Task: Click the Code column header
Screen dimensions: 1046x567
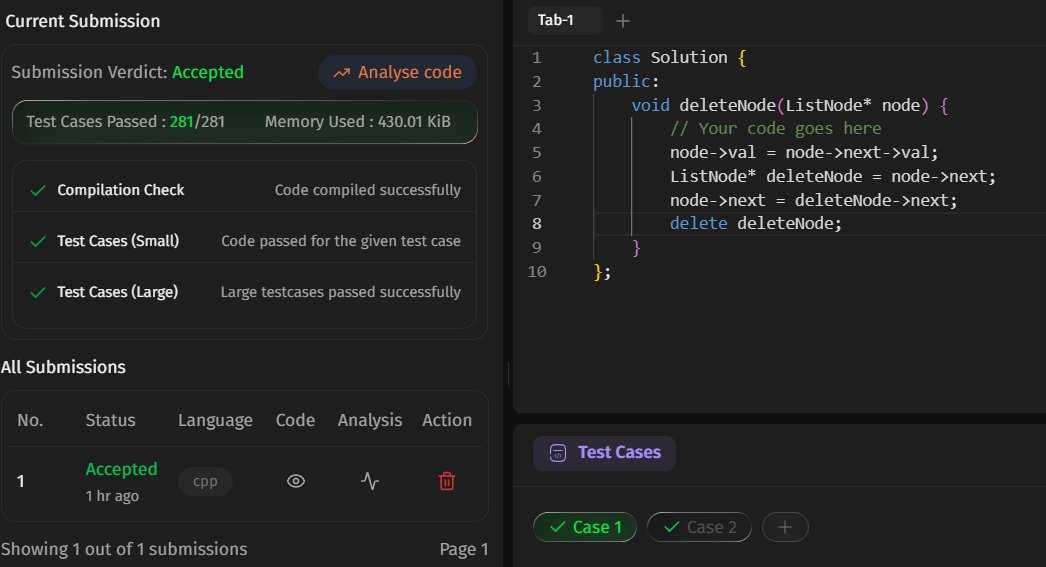Action: coord(296,420)
